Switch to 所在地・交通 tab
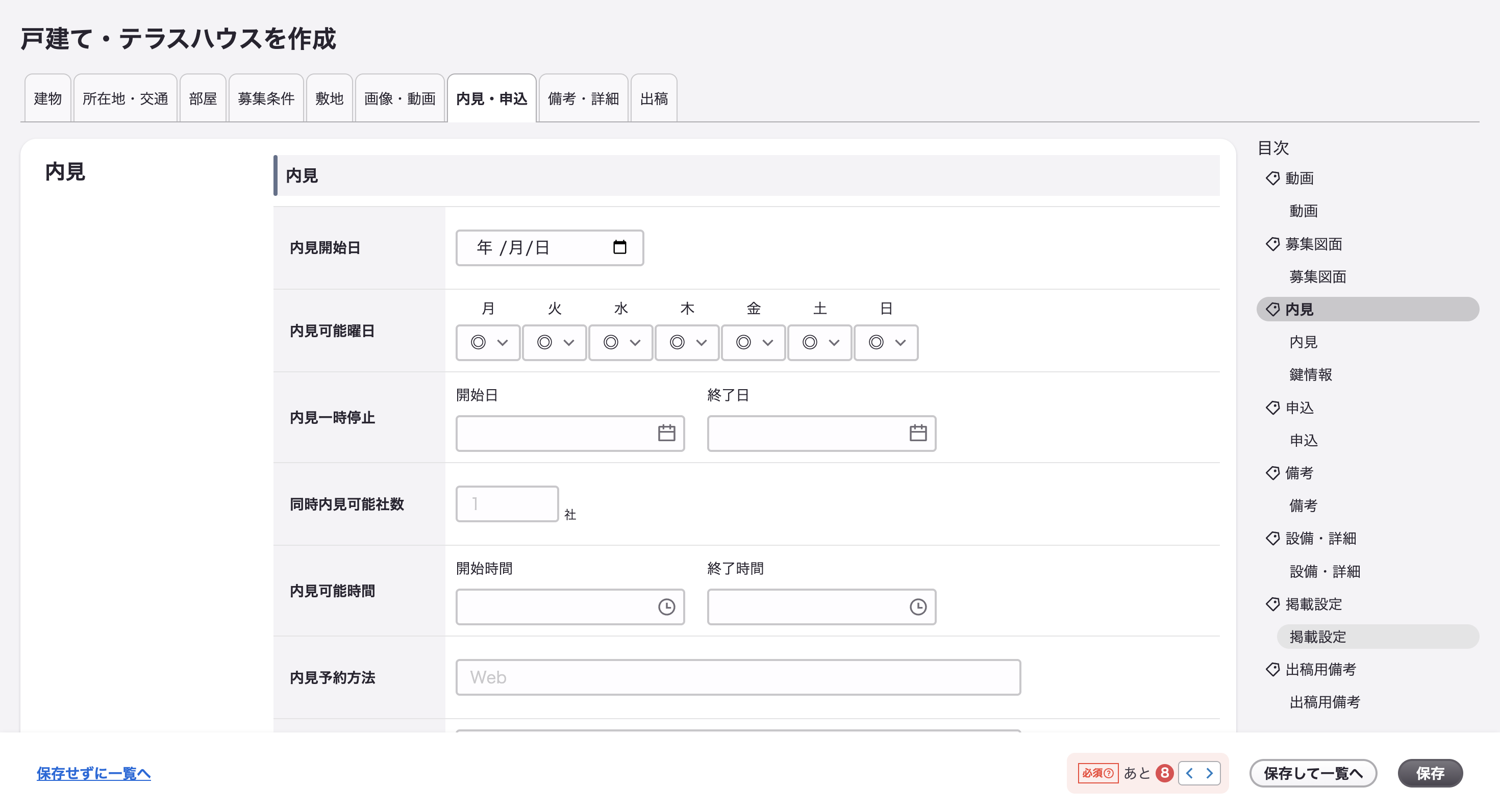Image resolution: width=1500 pixels, height=812 pixels. [125, 98]
